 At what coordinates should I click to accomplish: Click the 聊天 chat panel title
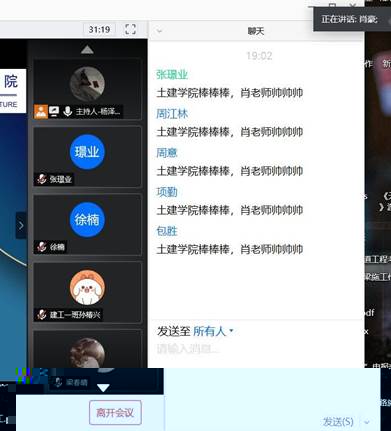[x=256, y=31]
